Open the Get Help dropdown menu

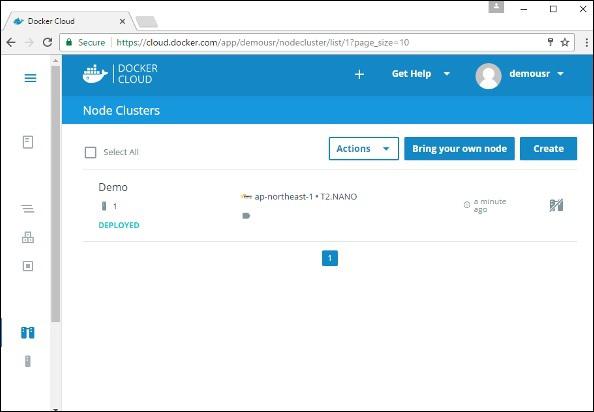[420, 74]
